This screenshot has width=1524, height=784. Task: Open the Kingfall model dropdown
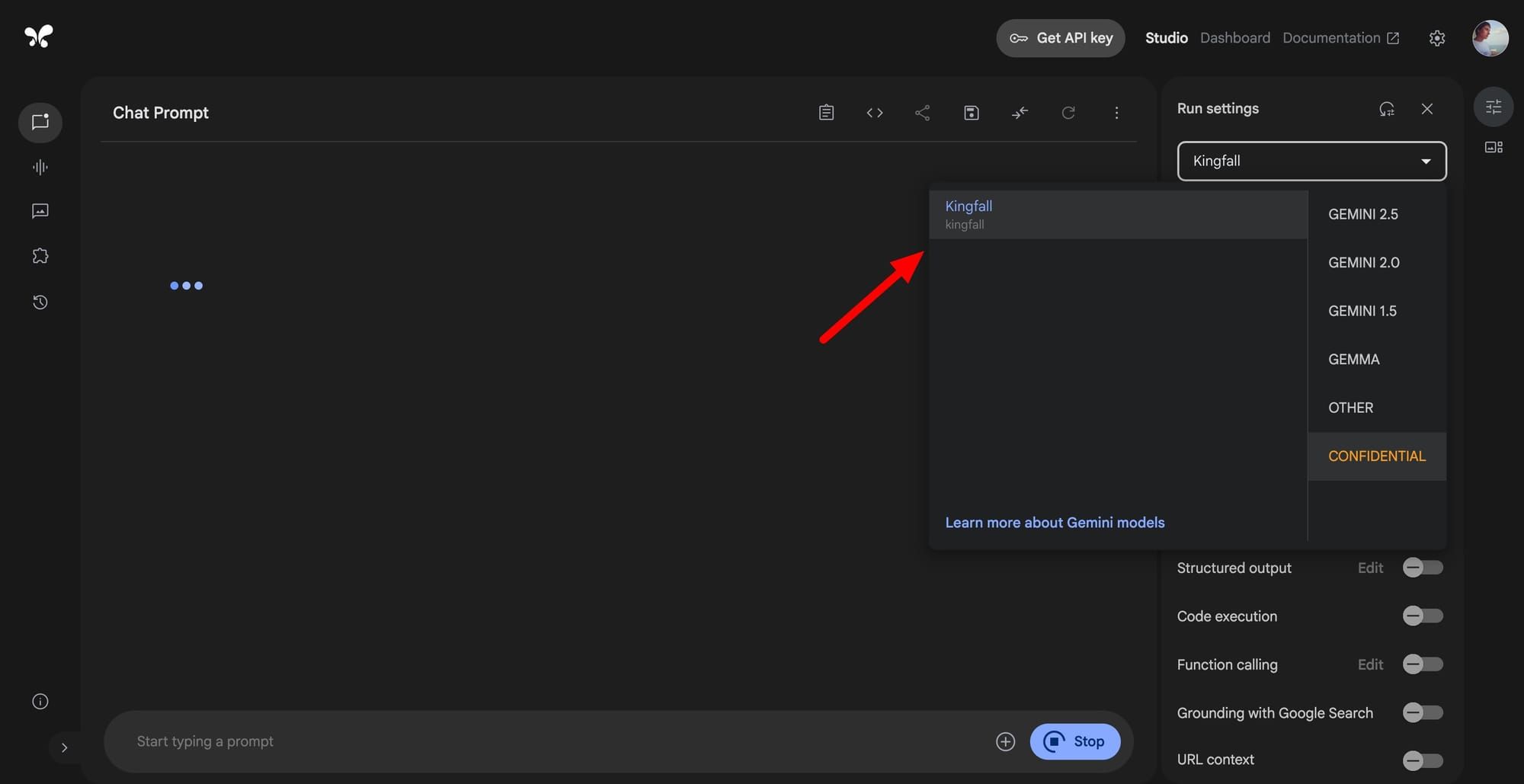coord(1311,161)
